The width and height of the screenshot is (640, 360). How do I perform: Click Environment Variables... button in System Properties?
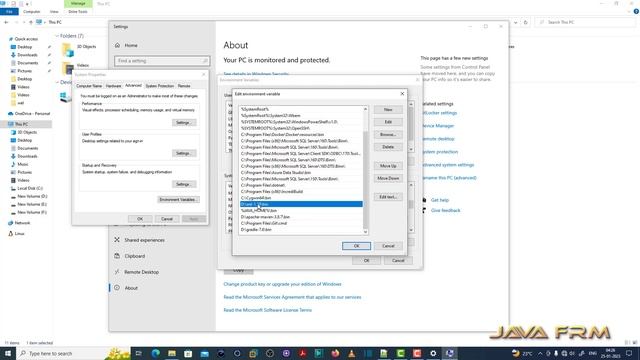(x=178, y=200)
